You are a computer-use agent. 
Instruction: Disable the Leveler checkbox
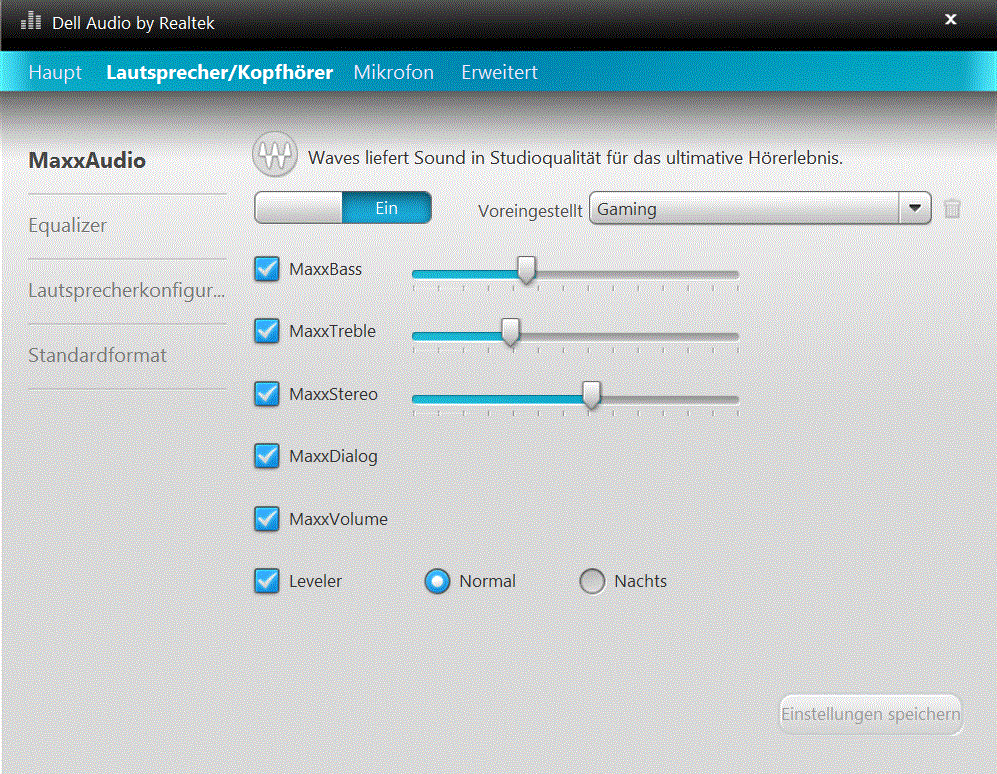266,581
